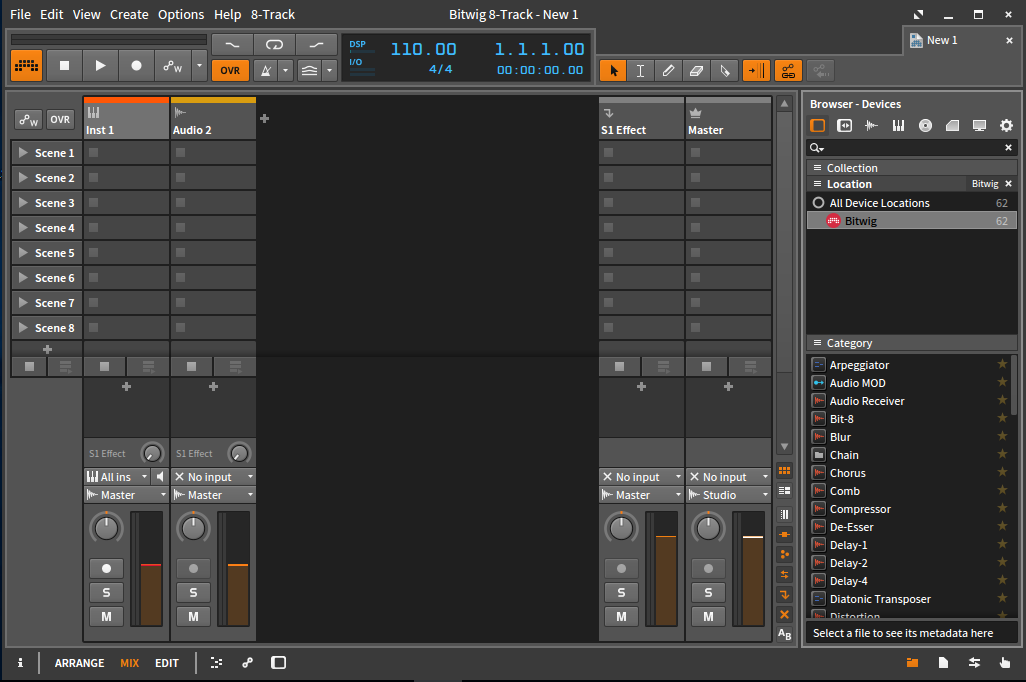Open Presets tab in browser panel

845,126
